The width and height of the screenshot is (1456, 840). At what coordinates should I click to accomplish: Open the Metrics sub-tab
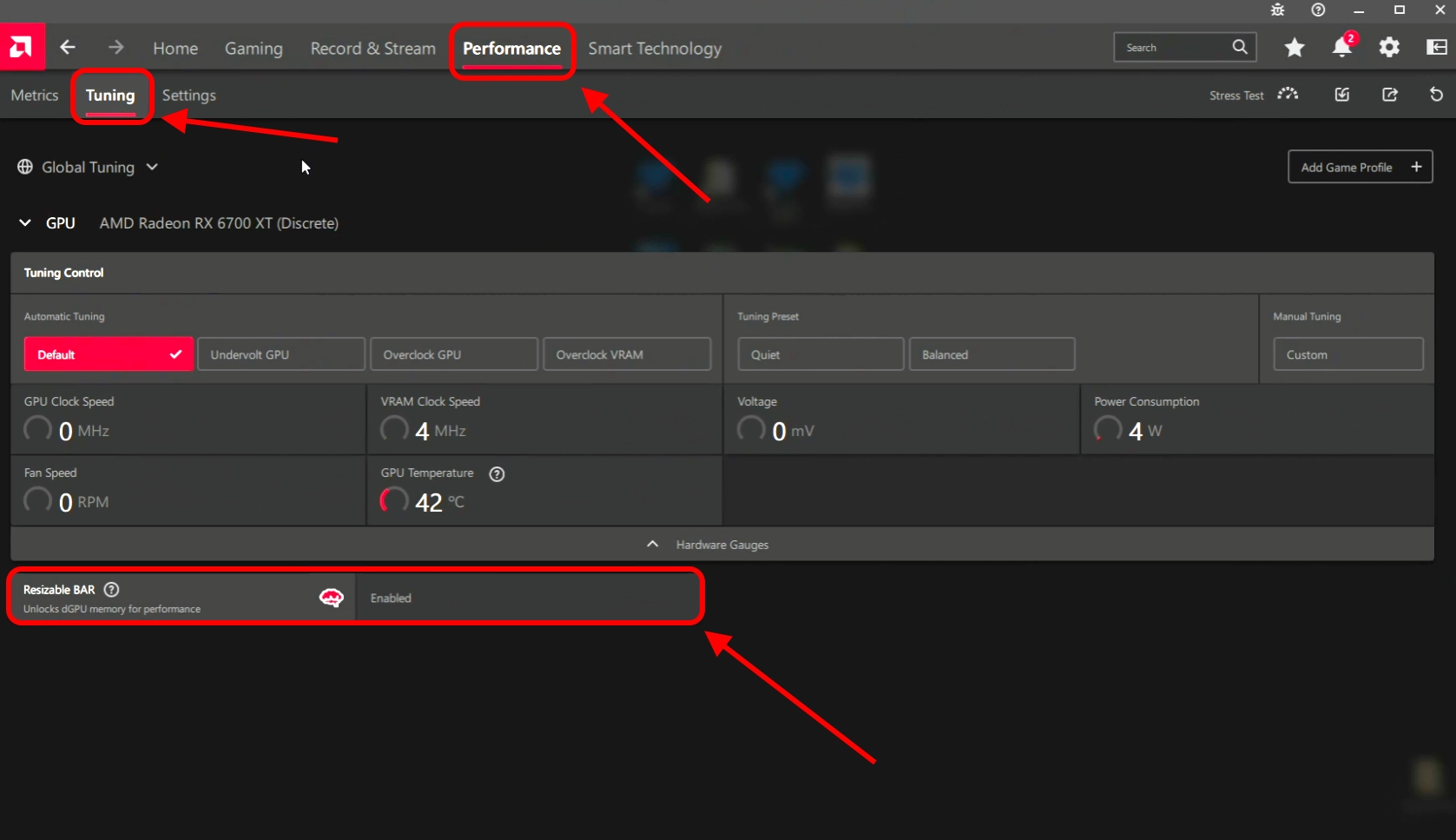coord(35,96)
